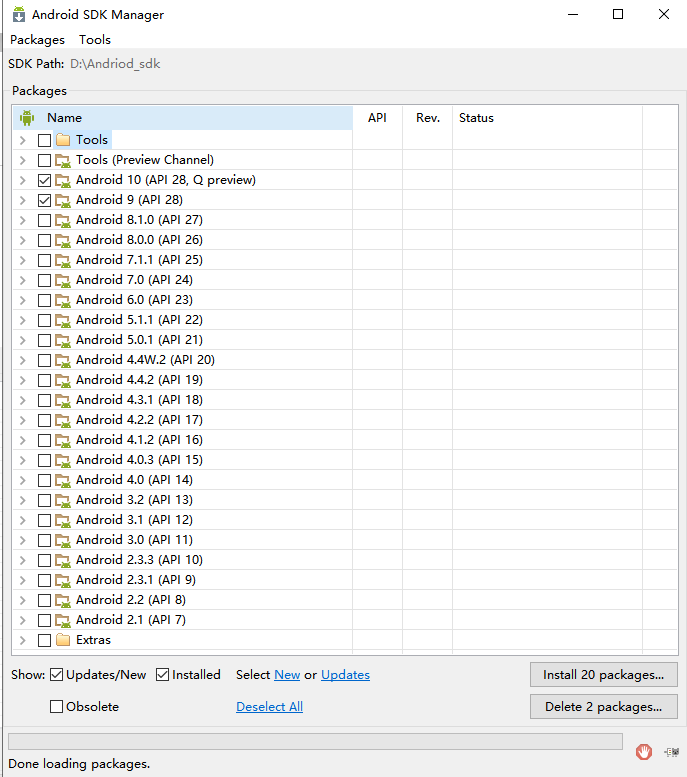687x777 pixels.
Task: Click the Rev. column header
Action: coord(428,118)
